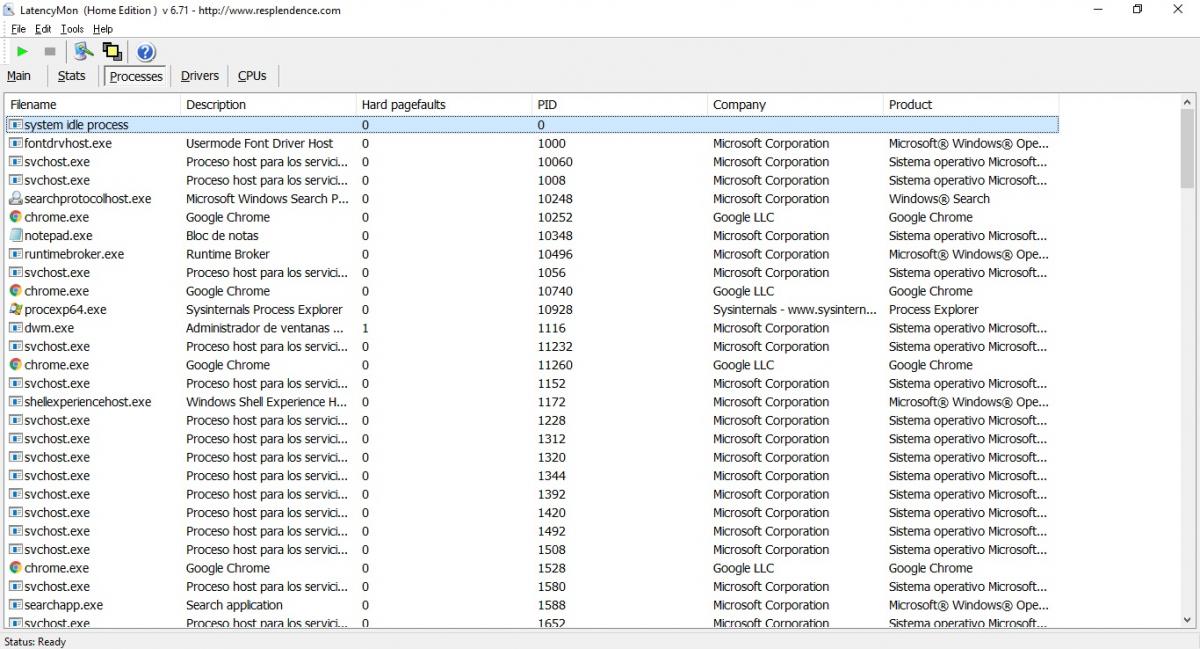Click the 'Process Explorer' product cell
The height and width of the screenshot is (649, 1200).
click(934, 310)
